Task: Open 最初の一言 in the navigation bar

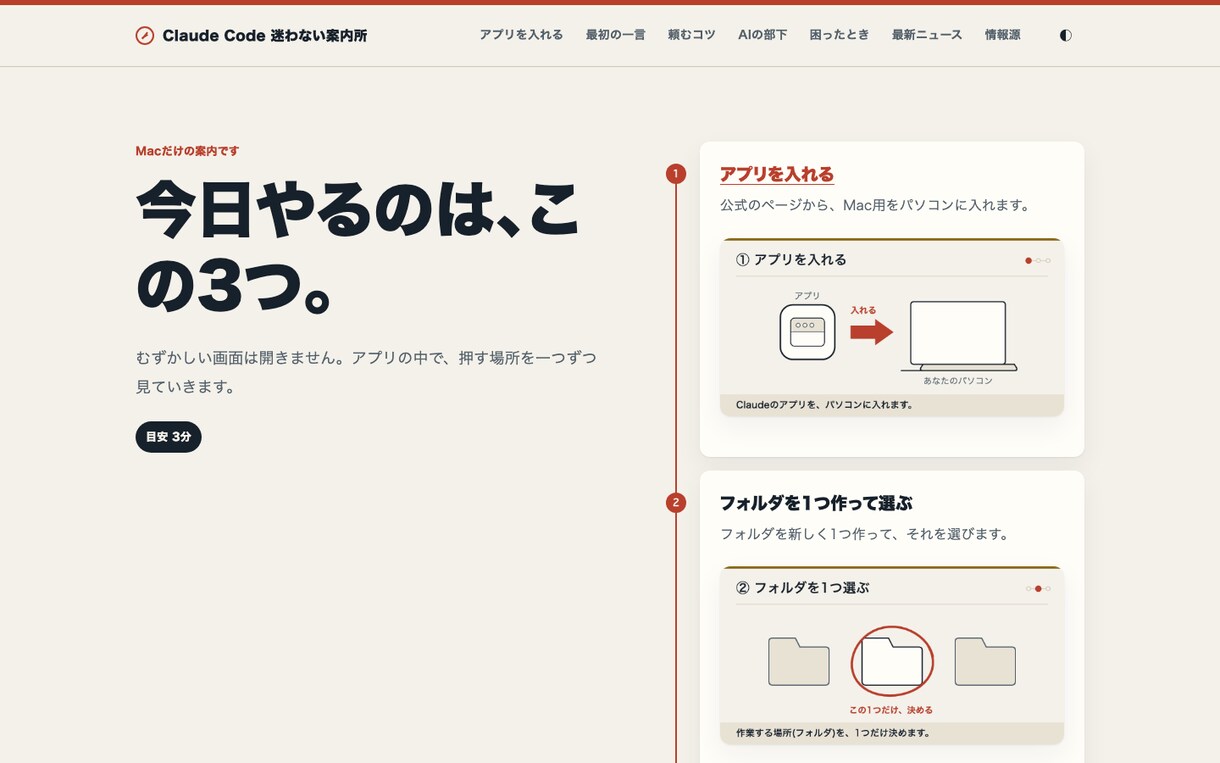Action: (x=615, y=35)
